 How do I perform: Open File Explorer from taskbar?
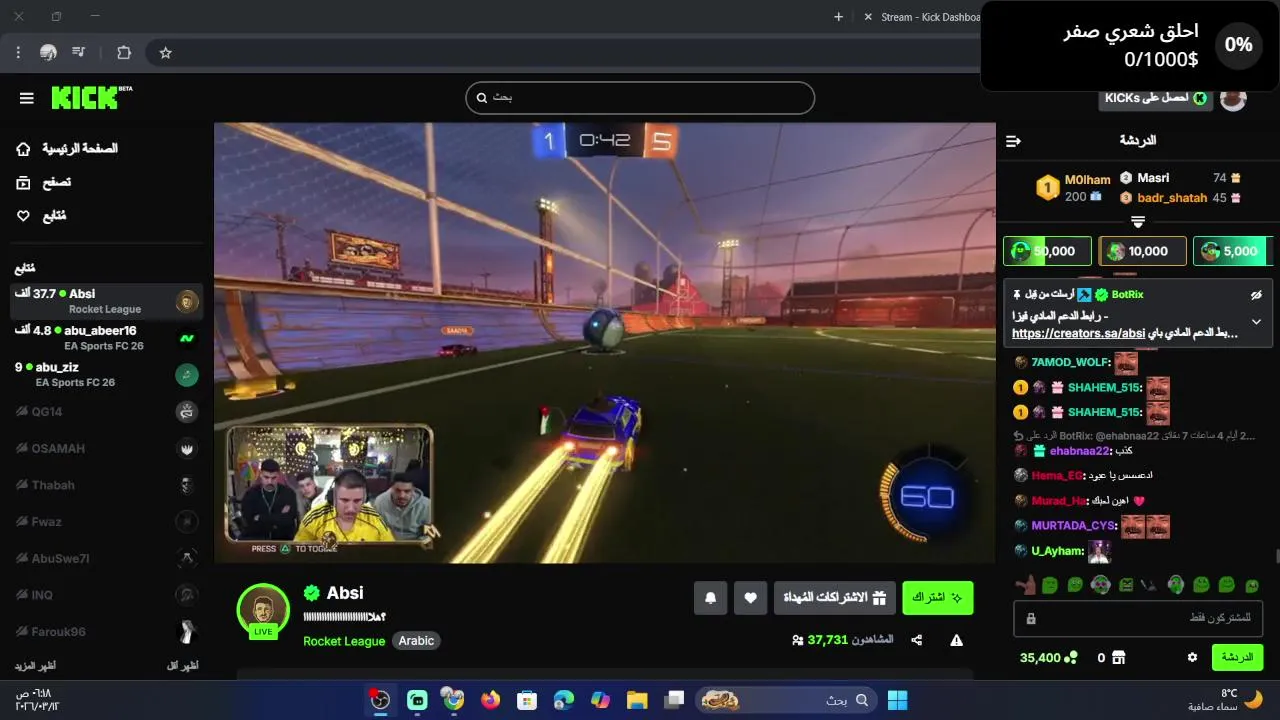637,700
